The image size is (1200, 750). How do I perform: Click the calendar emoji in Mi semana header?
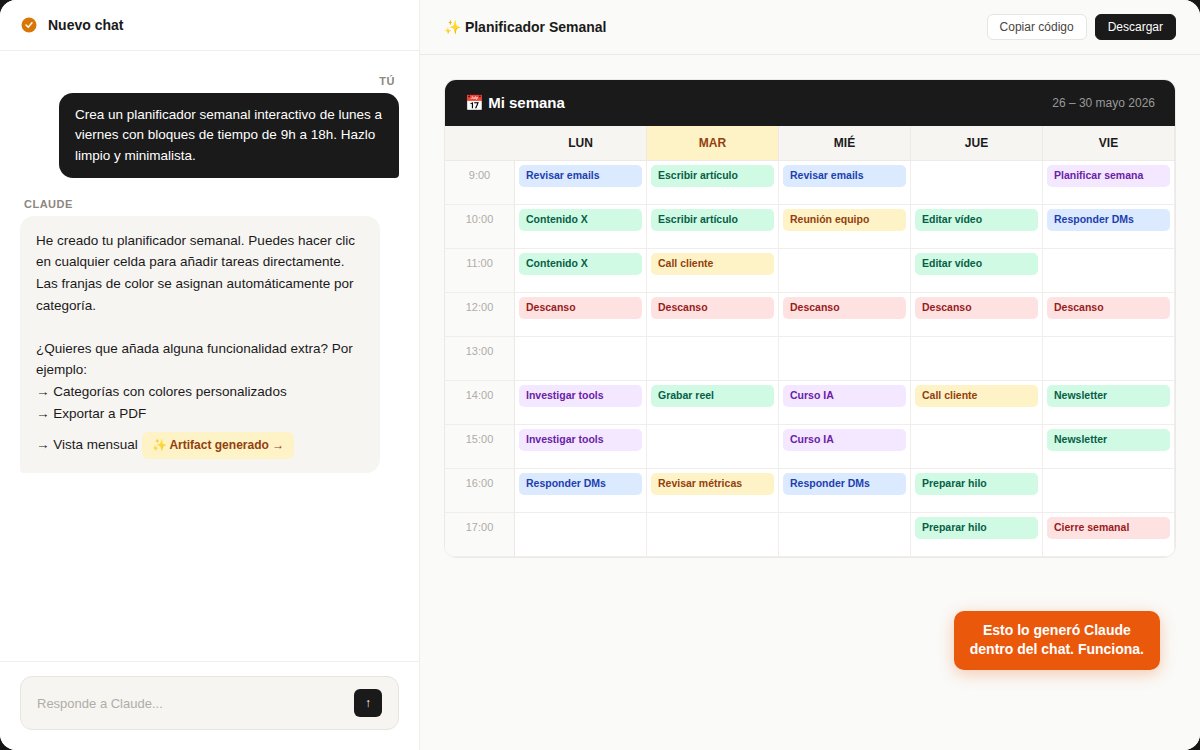click(x=474, y=102)
